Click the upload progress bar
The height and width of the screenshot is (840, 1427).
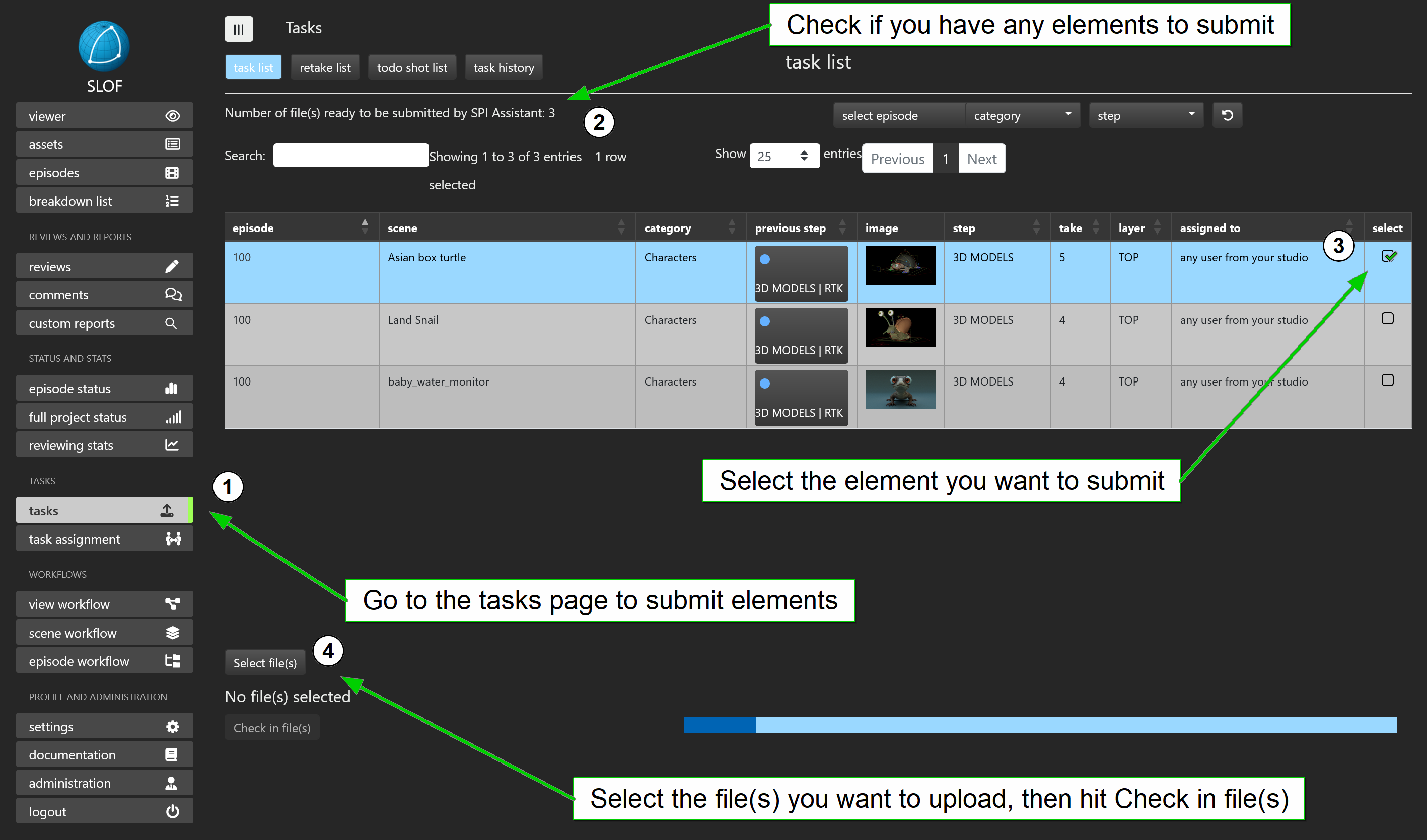1040,725
